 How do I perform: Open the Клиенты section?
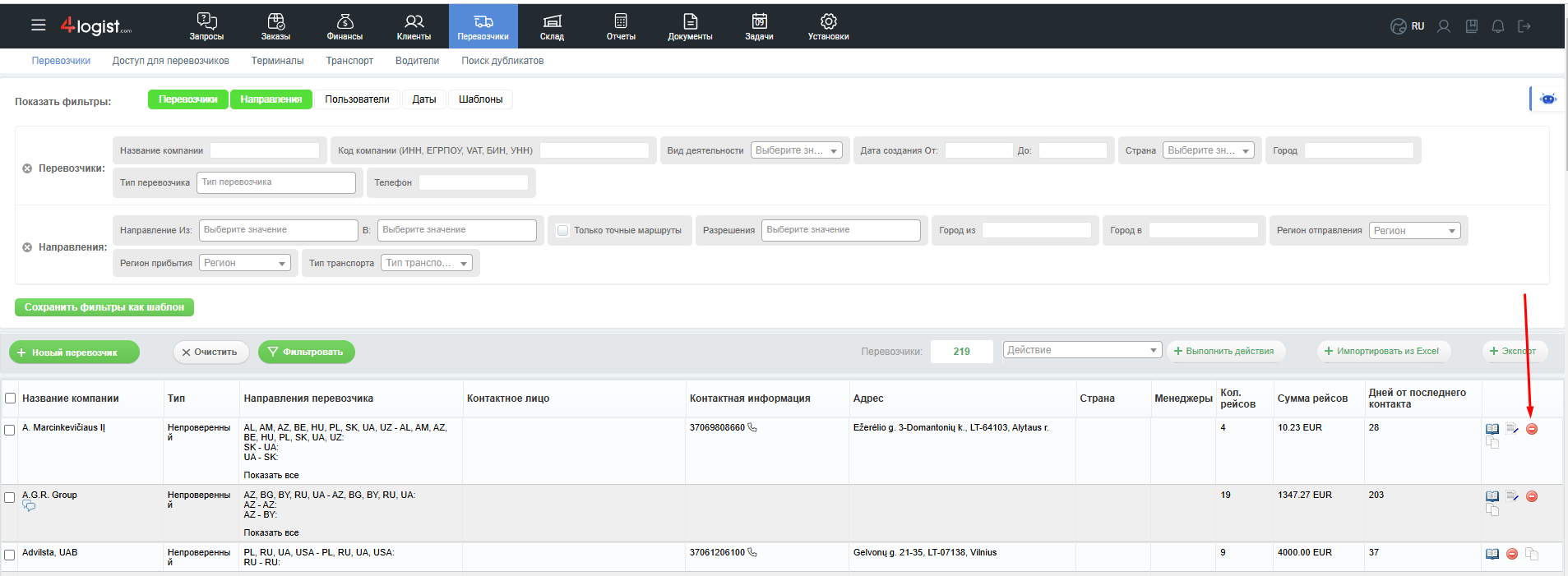click(x=414, y=26)
